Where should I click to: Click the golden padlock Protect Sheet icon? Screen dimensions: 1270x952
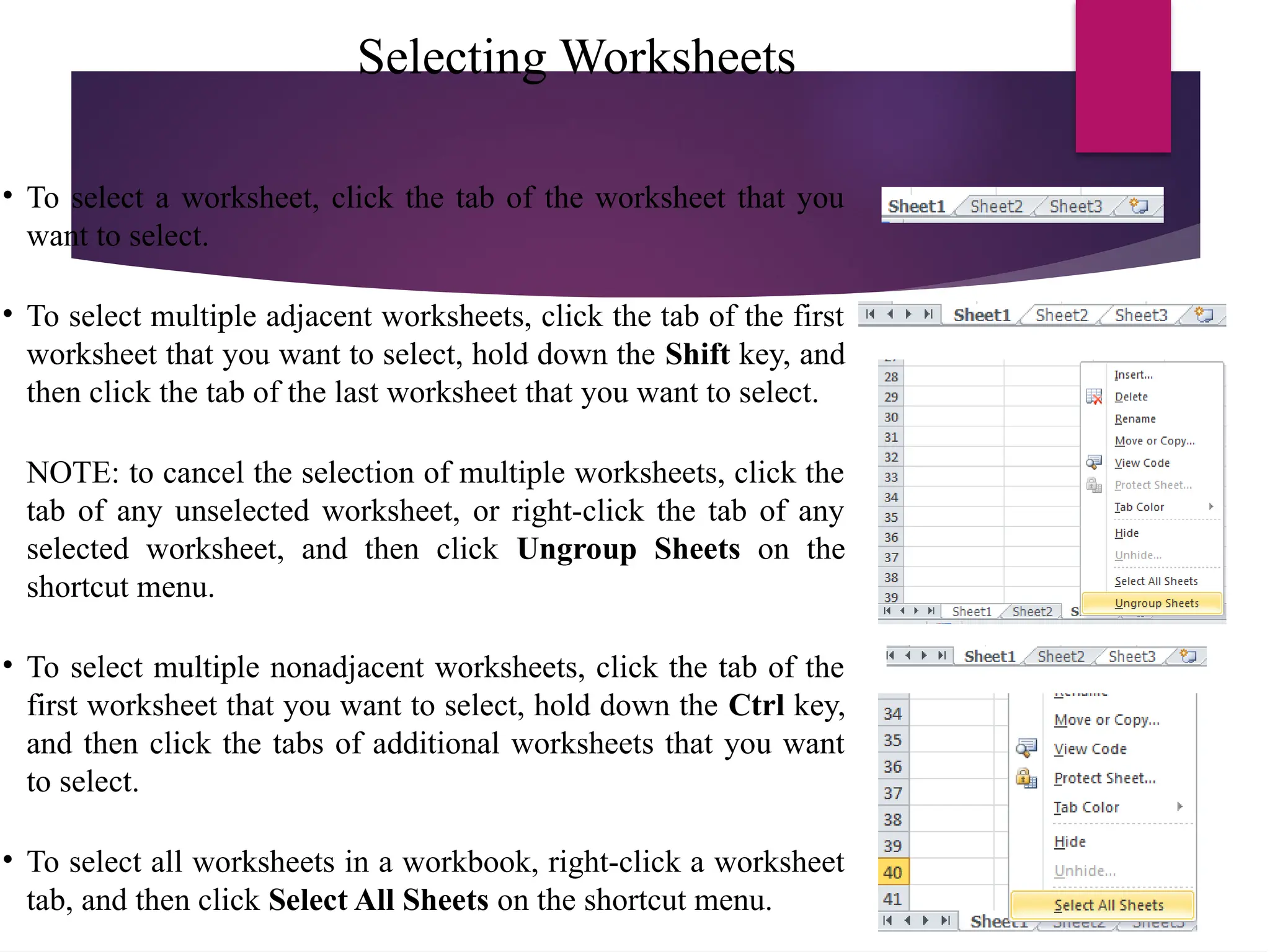pyautogui.click(x=1026, y=778)
